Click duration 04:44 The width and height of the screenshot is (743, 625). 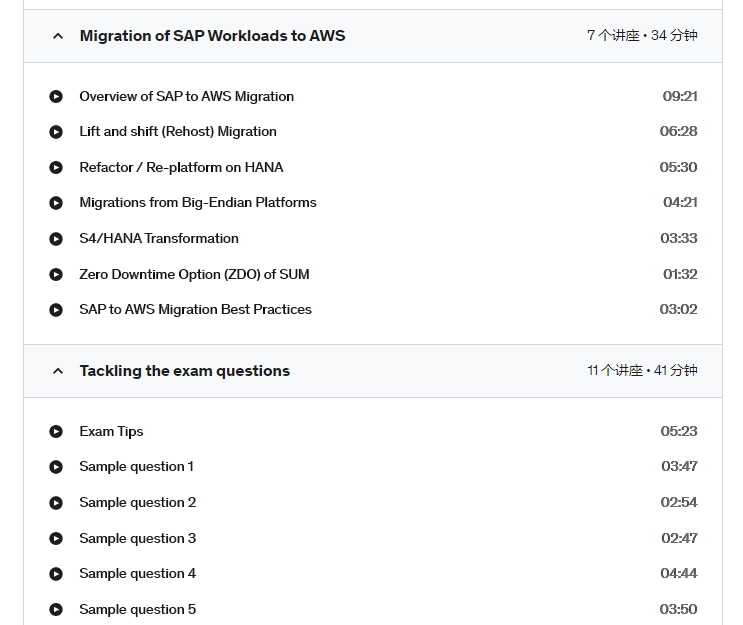(679, 573)
